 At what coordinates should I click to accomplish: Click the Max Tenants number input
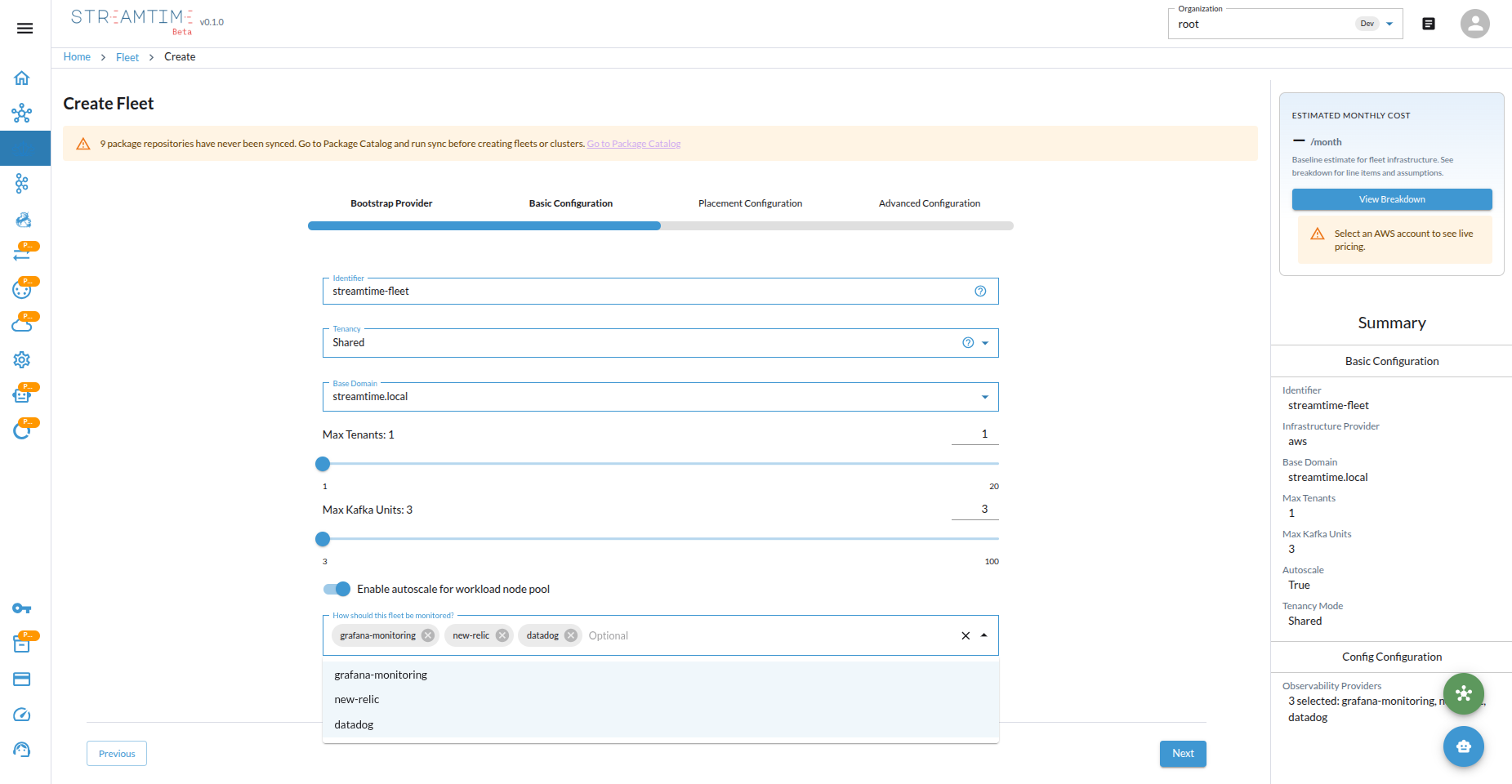975,434
